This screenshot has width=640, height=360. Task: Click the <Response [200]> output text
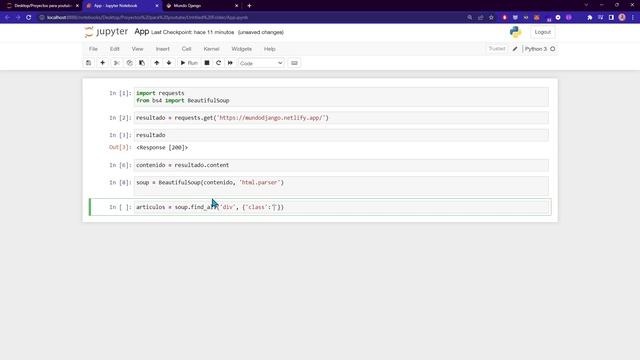(x=162, y=147)
